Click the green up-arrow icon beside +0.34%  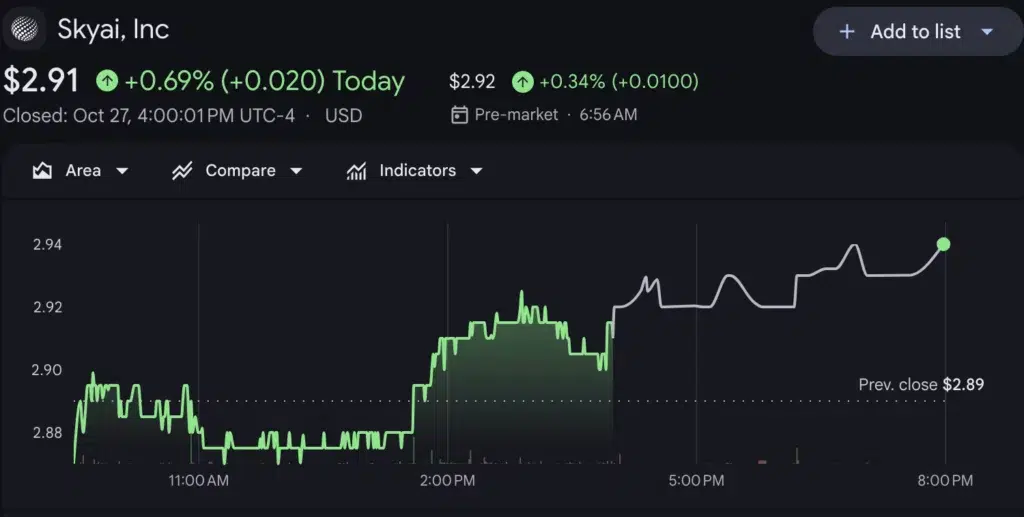pyautogui.click(x=522, y=82)
